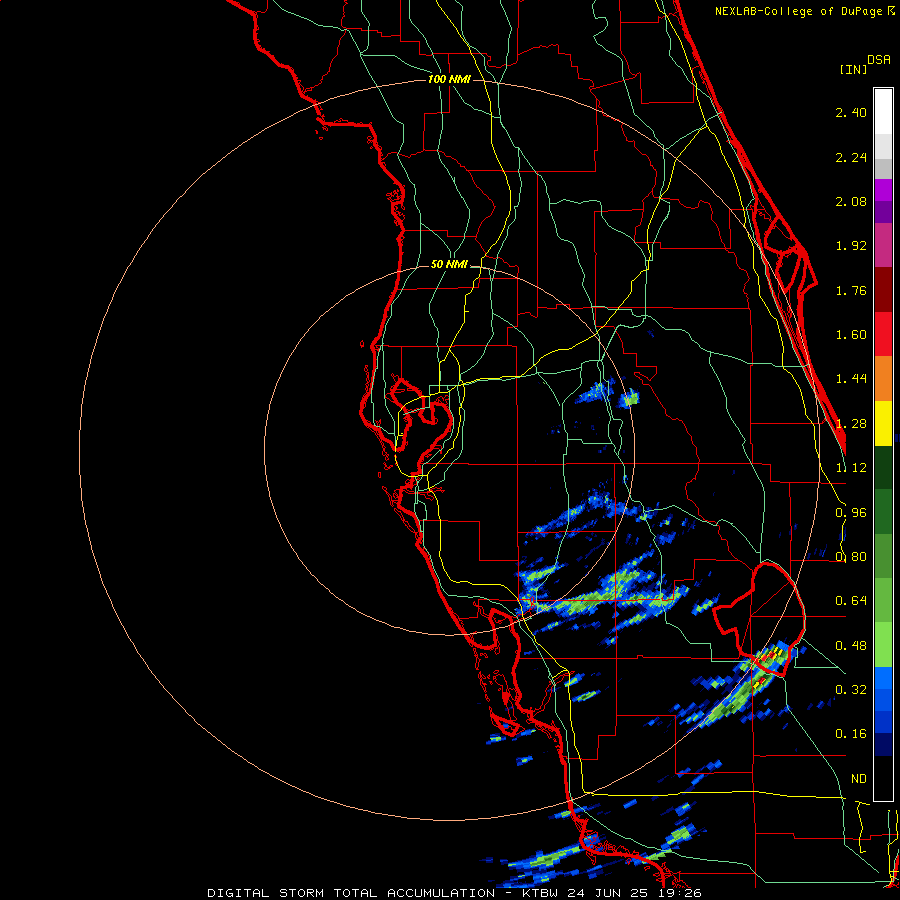Screen dimensions: 900x900
Task: Click the 1.92 legend value
Action: (851, 246)
